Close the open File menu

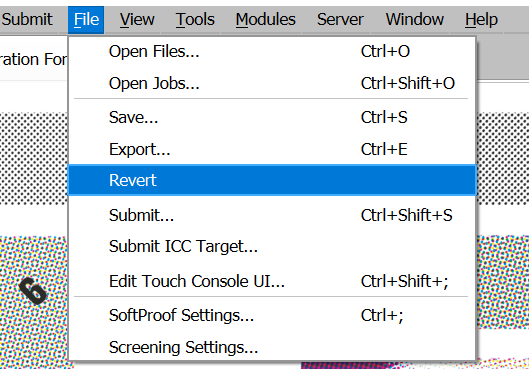pos(86,20)
